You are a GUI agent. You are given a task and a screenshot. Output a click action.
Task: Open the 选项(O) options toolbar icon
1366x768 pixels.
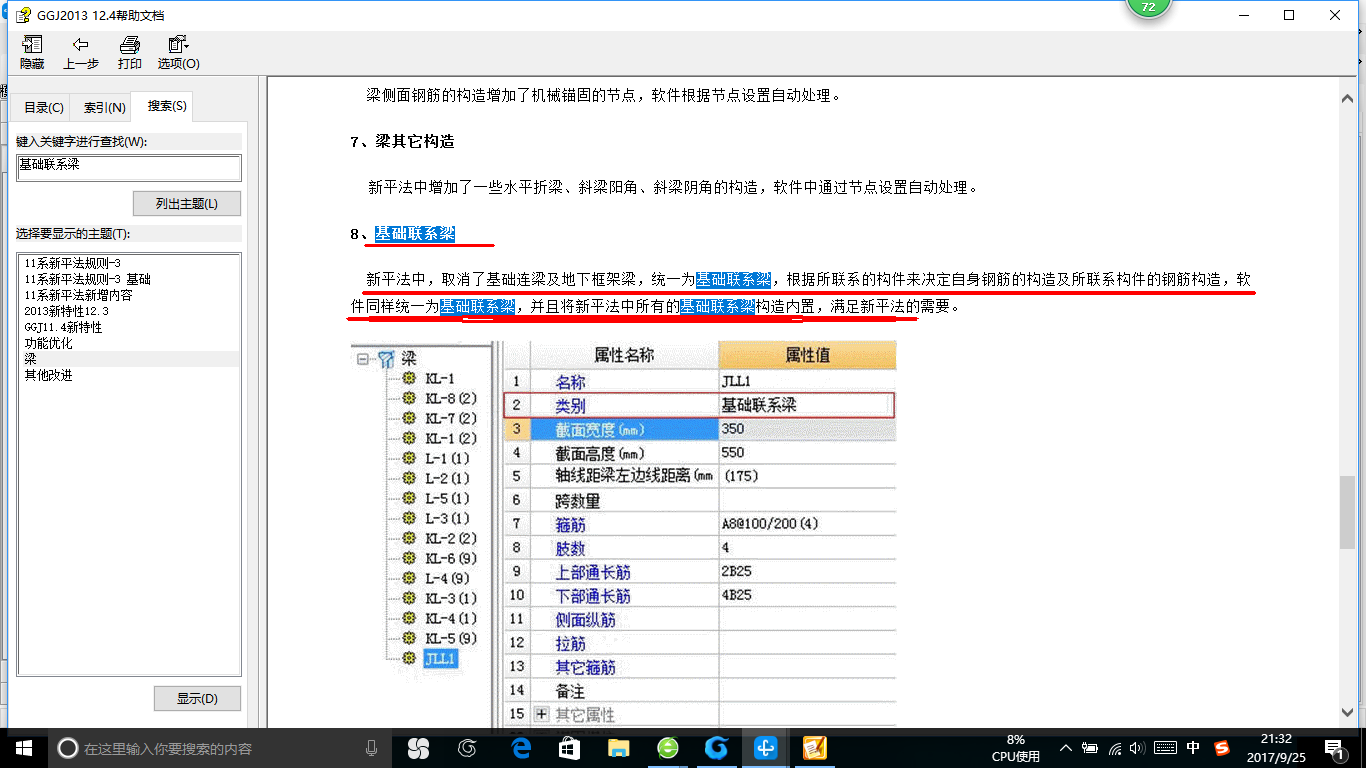pyautogui.click(x=178, y=45)
